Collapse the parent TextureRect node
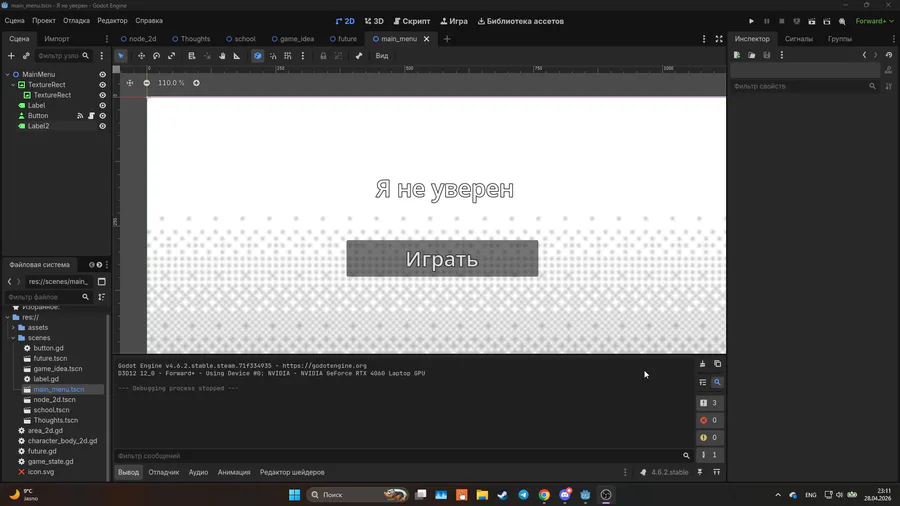900x506 pixels. click(x=13, y=85)
